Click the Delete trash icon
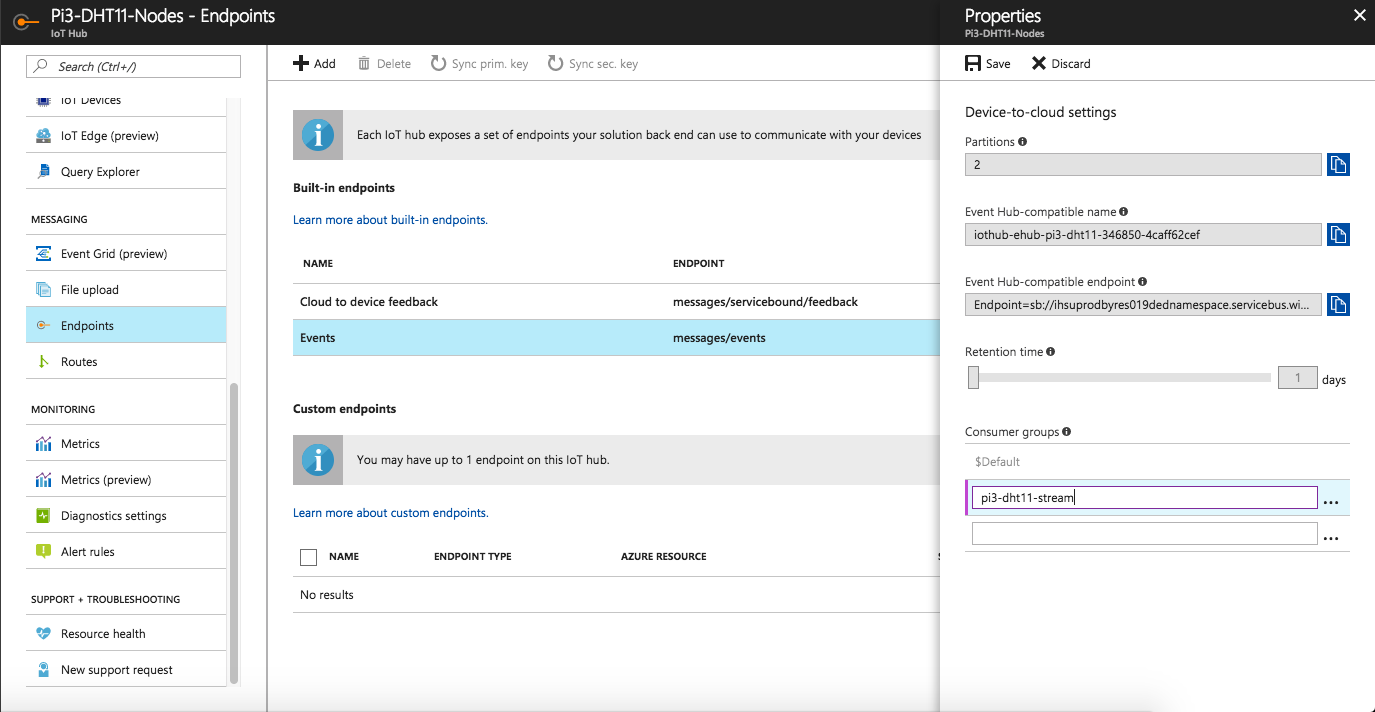Screen dimensions: 1375x712 pos(364,63)
